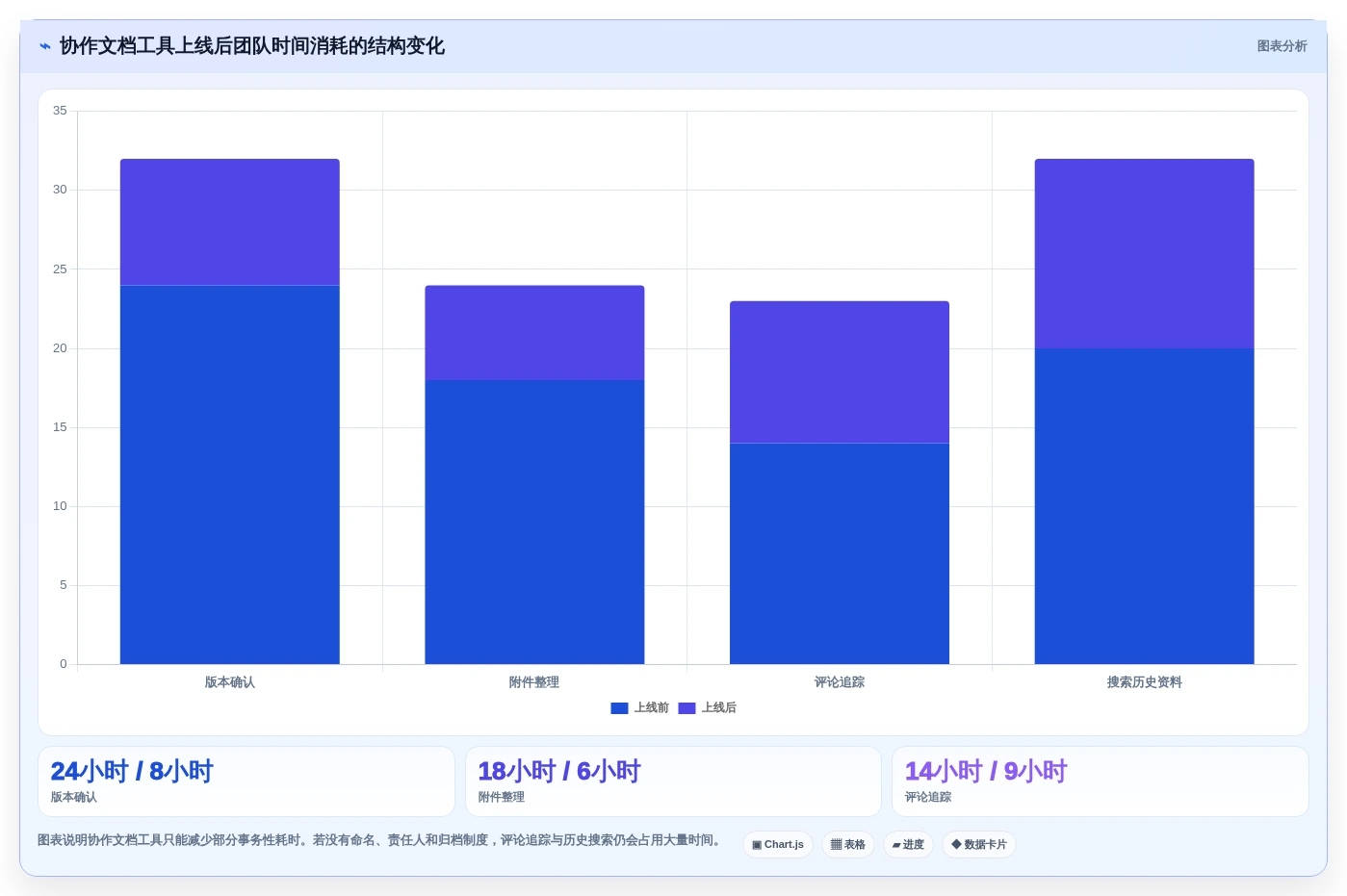This screenshot has width=1347, height=896.
Task: Click the y-axis value 15
Action: click(60, 427)
